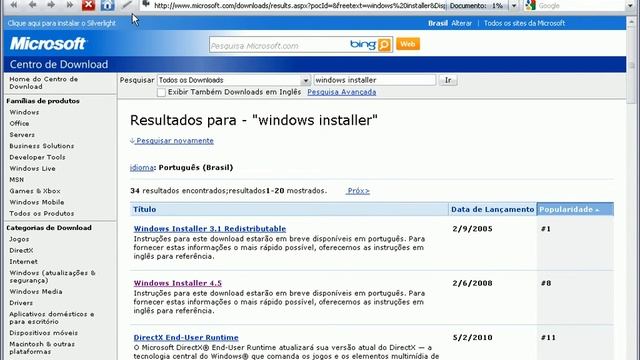
Task: Open Windows (atualizações & segurança) category
Action: 52,277
